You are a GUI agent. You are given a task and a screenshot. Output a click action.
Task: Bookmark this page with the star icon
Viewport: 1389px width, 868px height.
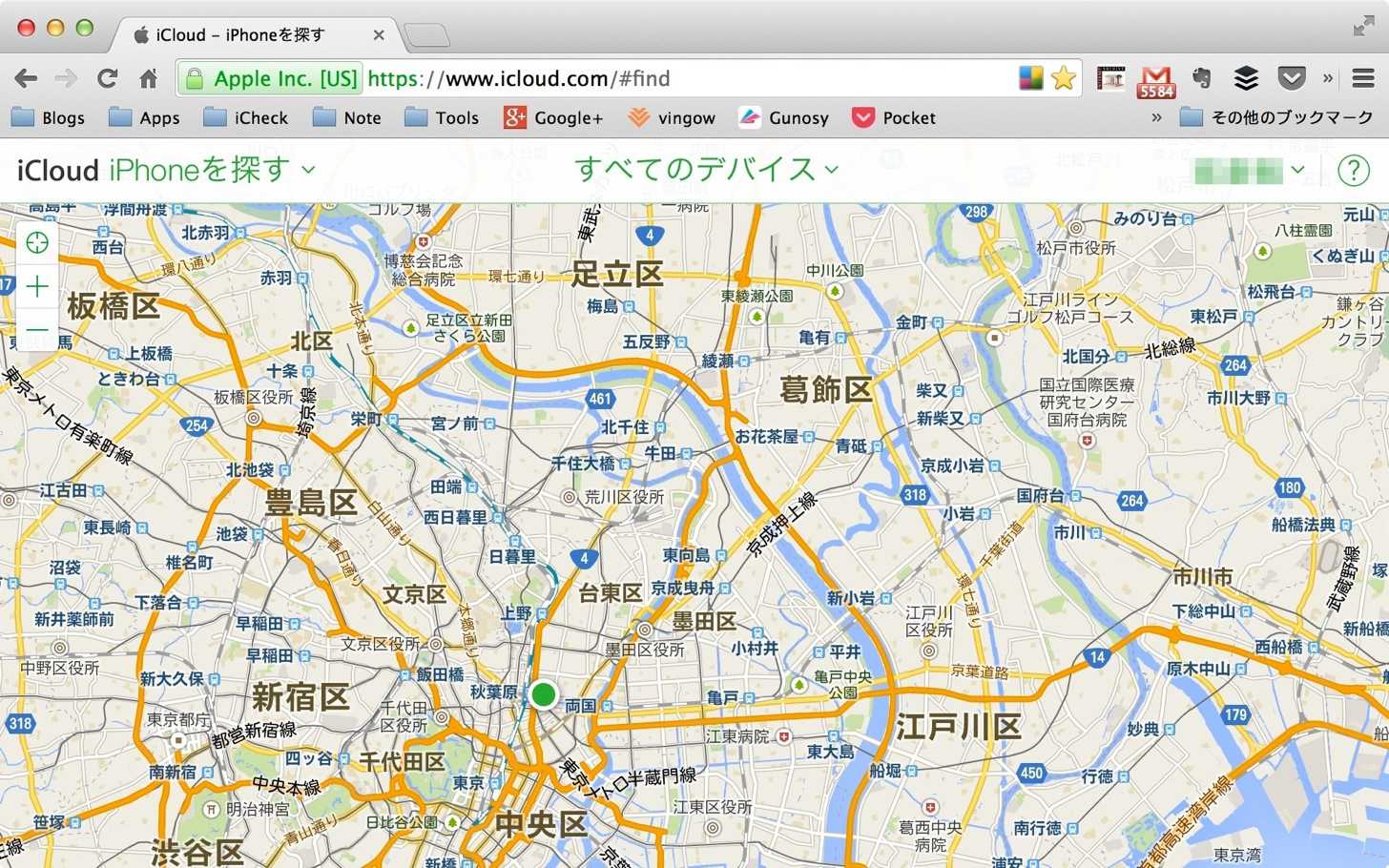1063,78
